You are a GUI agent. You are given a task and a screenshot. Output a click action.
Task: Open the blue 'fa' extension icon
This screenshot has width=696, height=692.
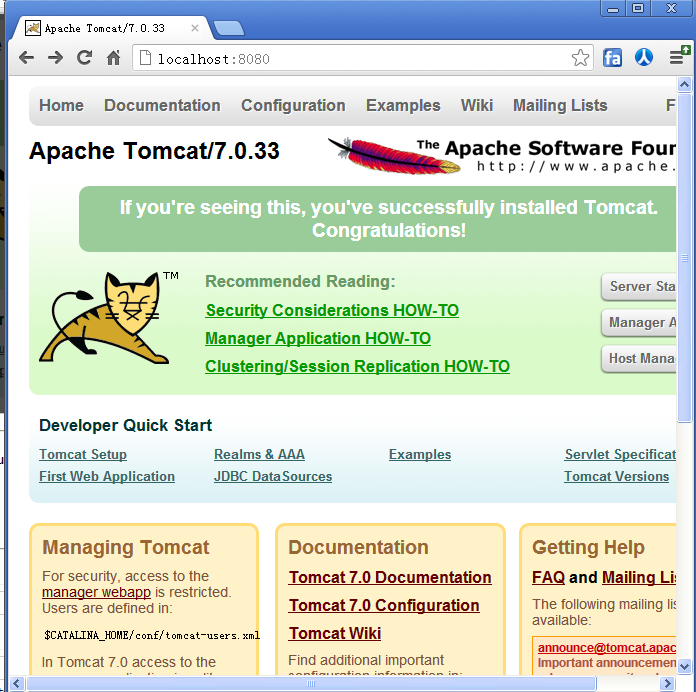[x=612, y=58]
